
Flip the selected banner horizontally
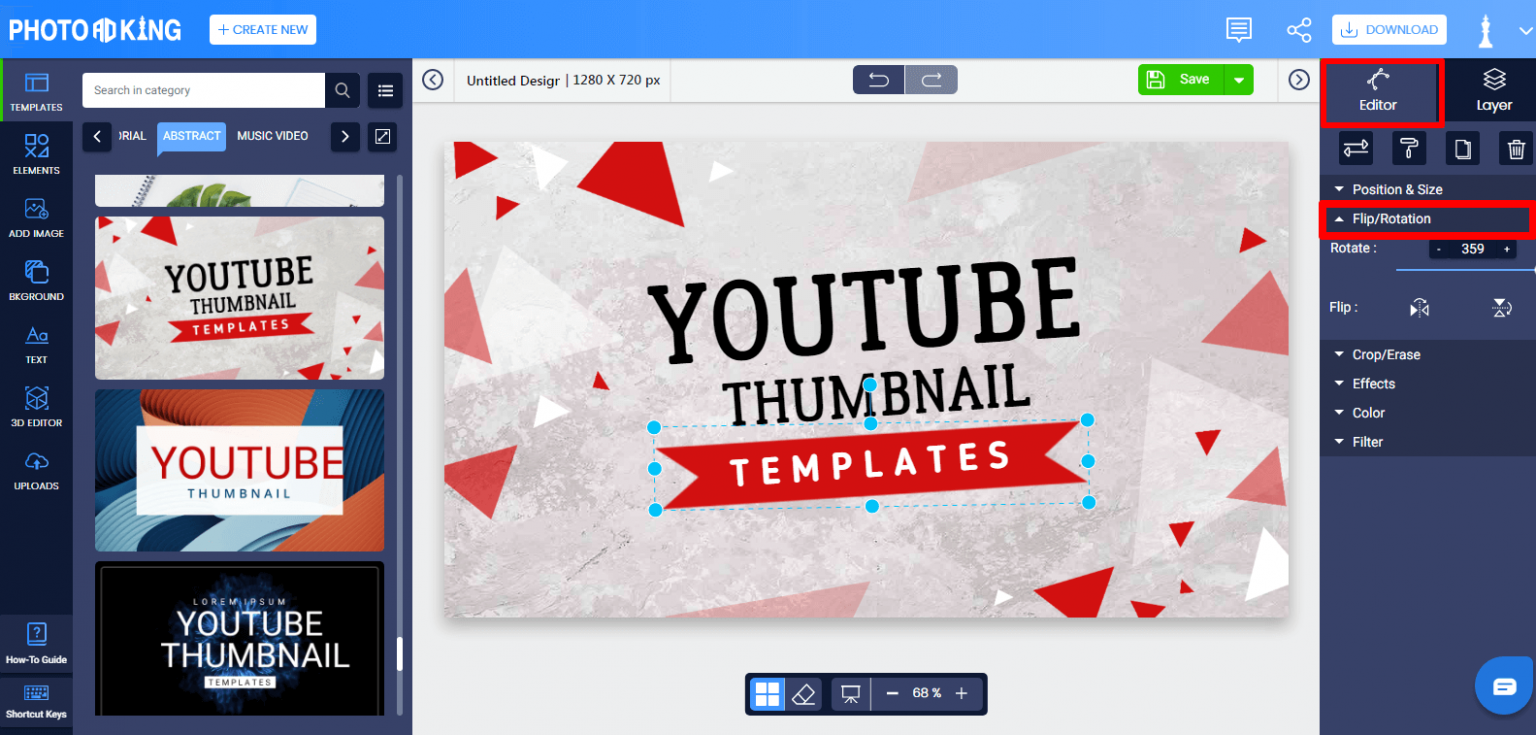coord(1419,307)
